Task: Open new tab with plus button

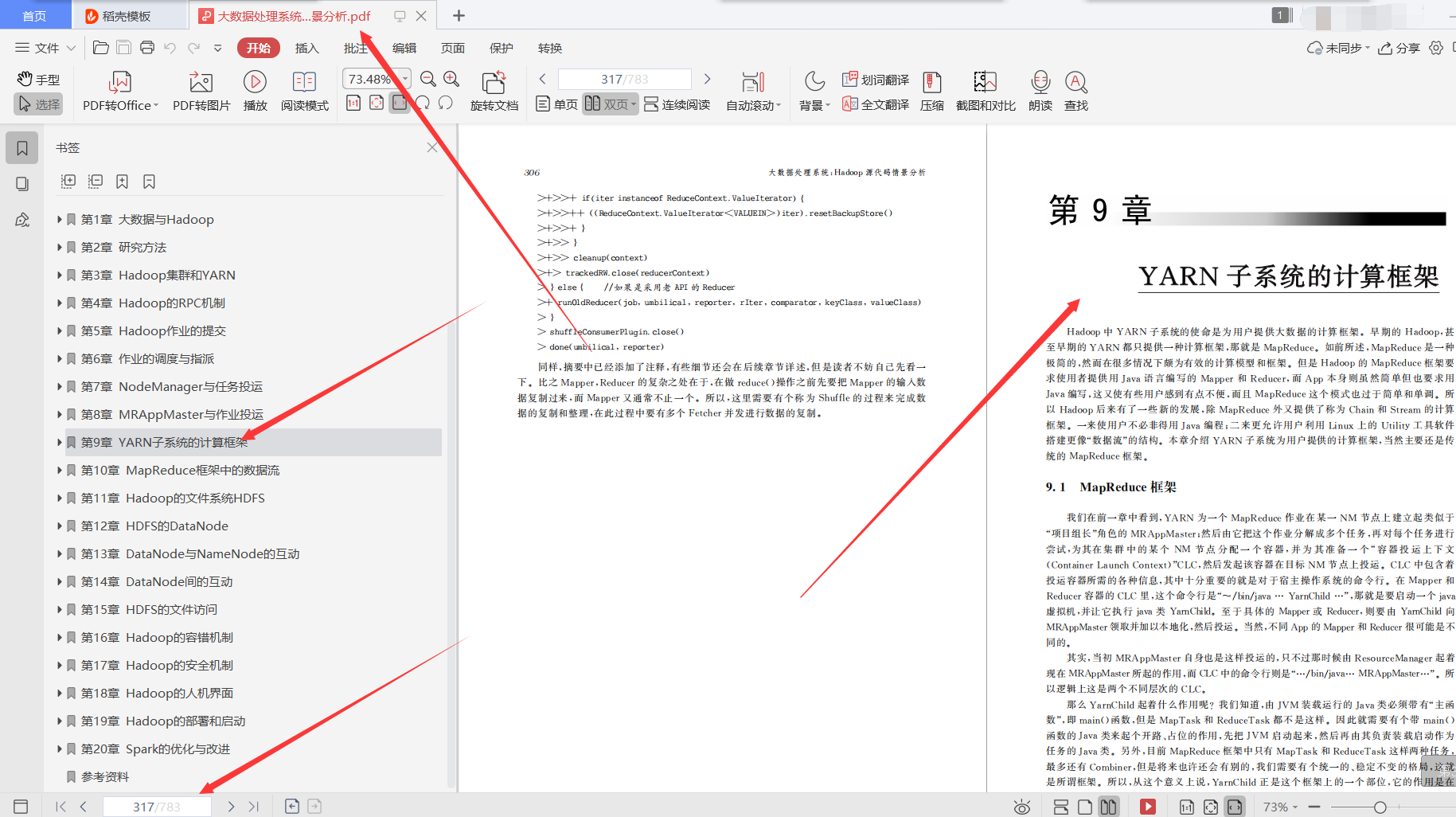Action: (459, 16)
